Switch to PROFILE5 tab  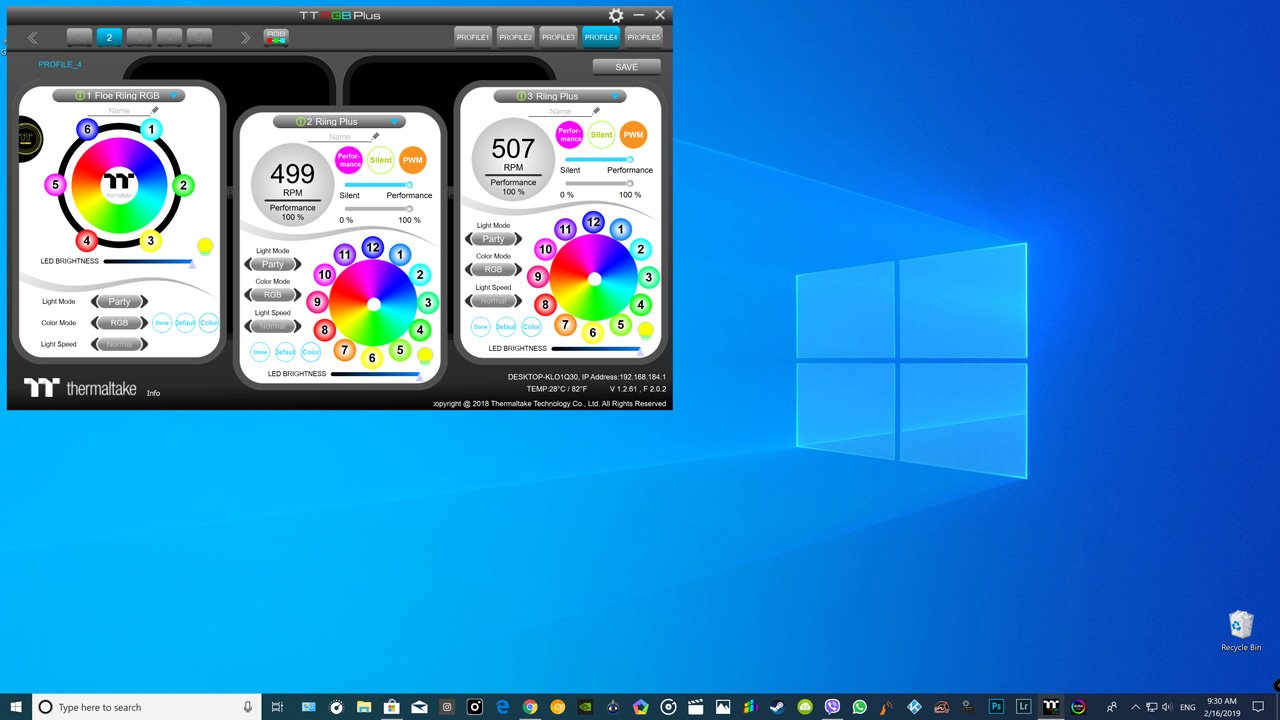click(644, 37)
